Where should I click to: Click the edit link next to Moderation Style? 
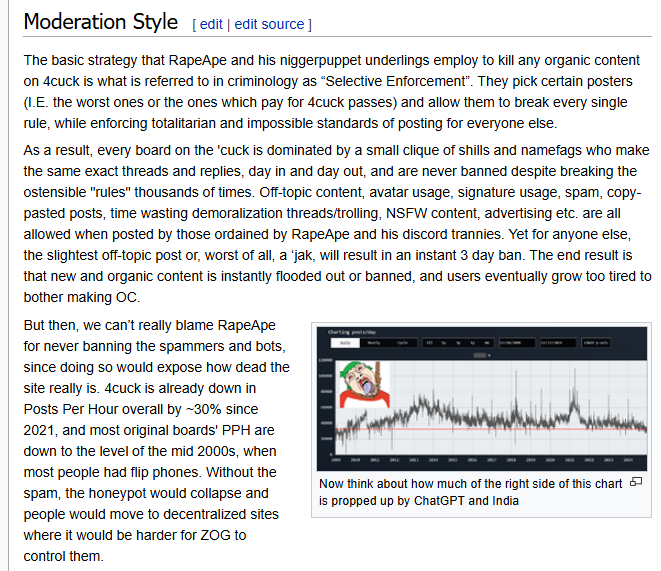pos(211,24)
